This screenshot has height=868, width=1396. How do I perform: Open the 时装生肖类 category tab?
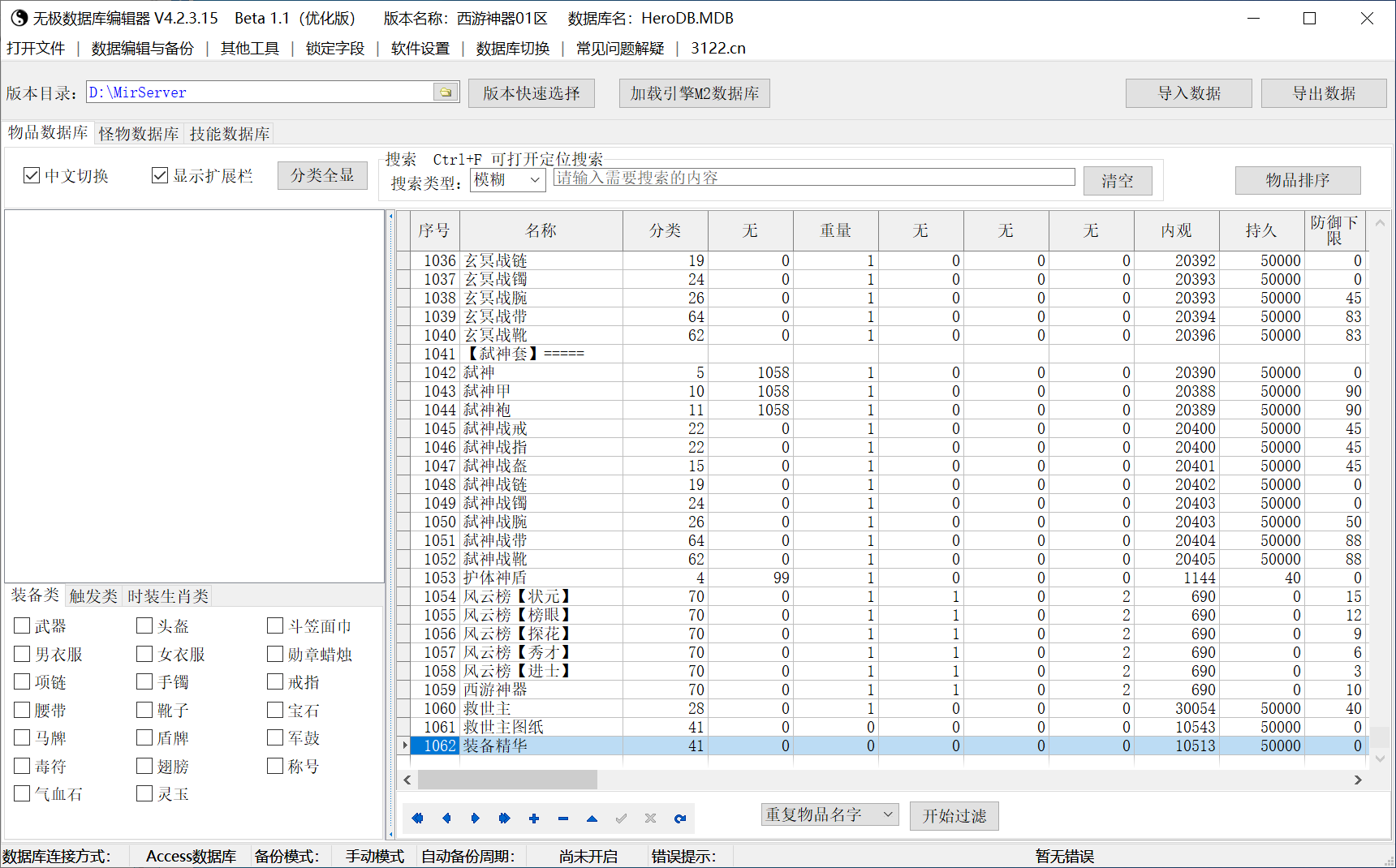(168, 596)
